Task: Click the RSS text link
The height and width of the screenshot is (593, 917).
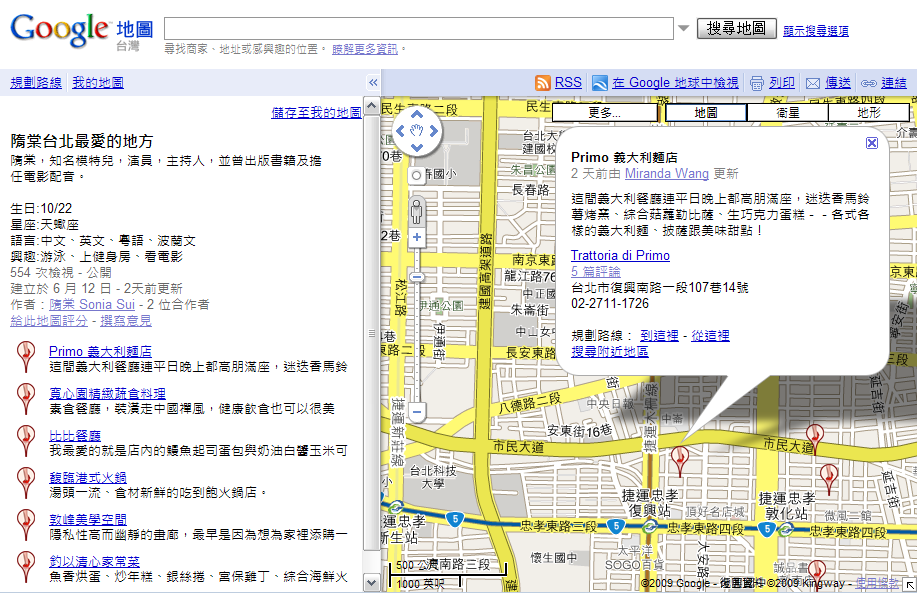Action: [x=568, y=82]
